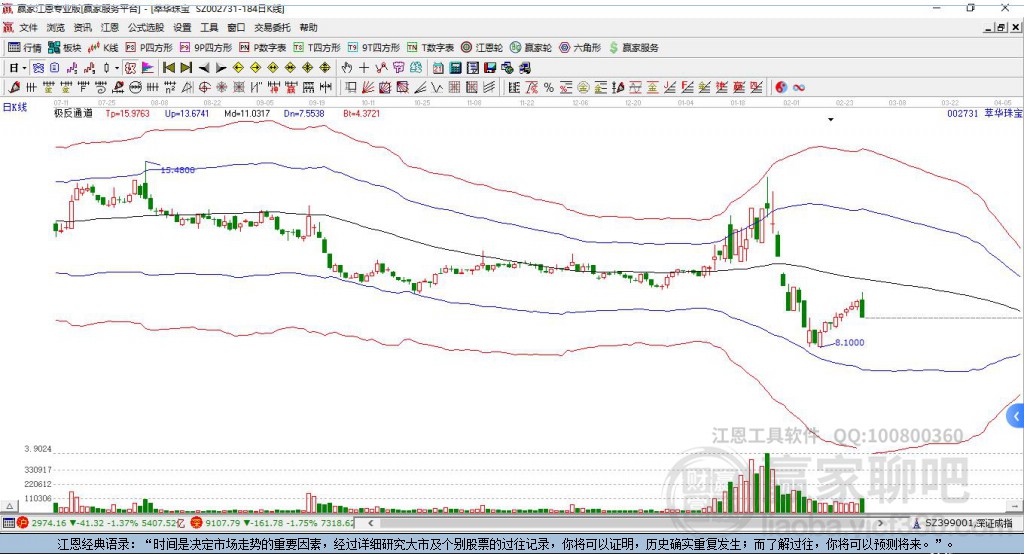Click stock code 002731 萃华珠宝
This screenshot has height=554, width=1024.
point(985,114)
